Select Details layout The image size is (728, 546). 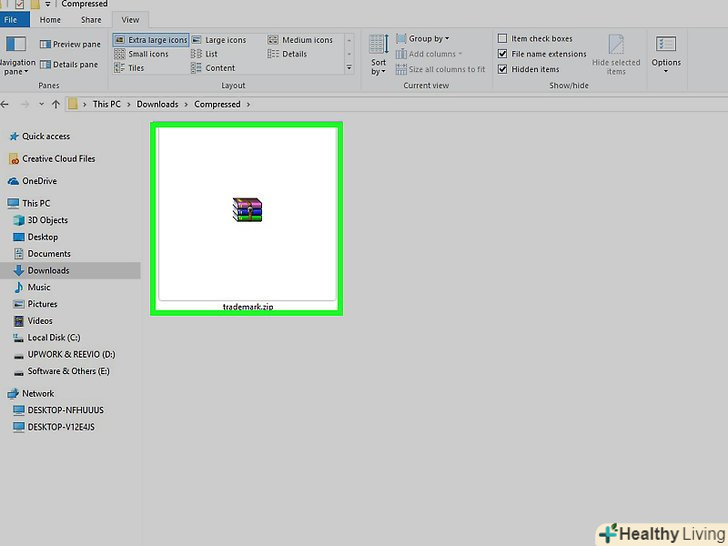pyautogui.click(x=287, y=54)
